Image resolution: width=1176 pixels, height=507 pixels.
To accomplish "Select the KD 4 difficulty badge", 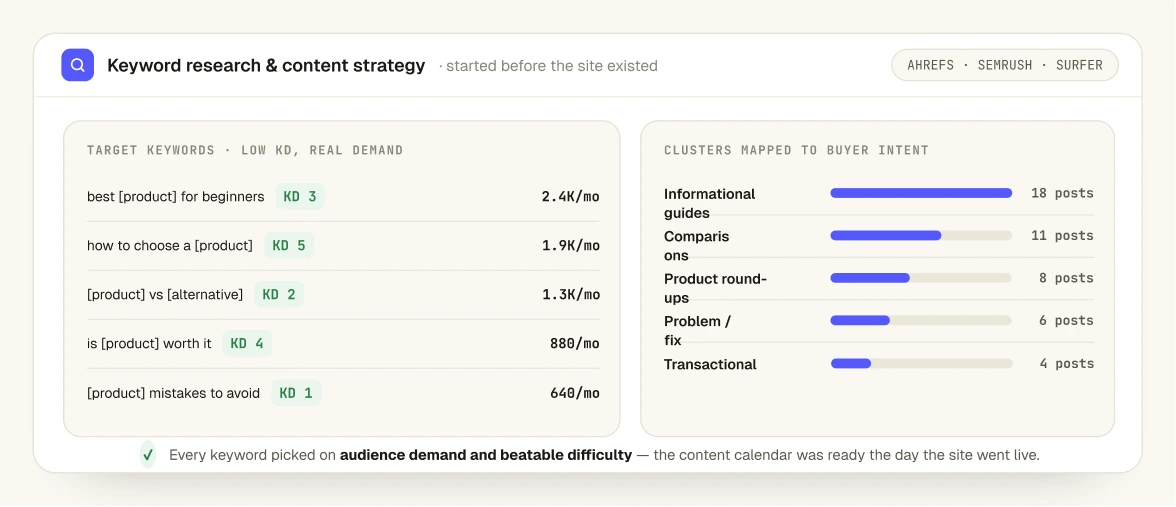I will point(247,344).
